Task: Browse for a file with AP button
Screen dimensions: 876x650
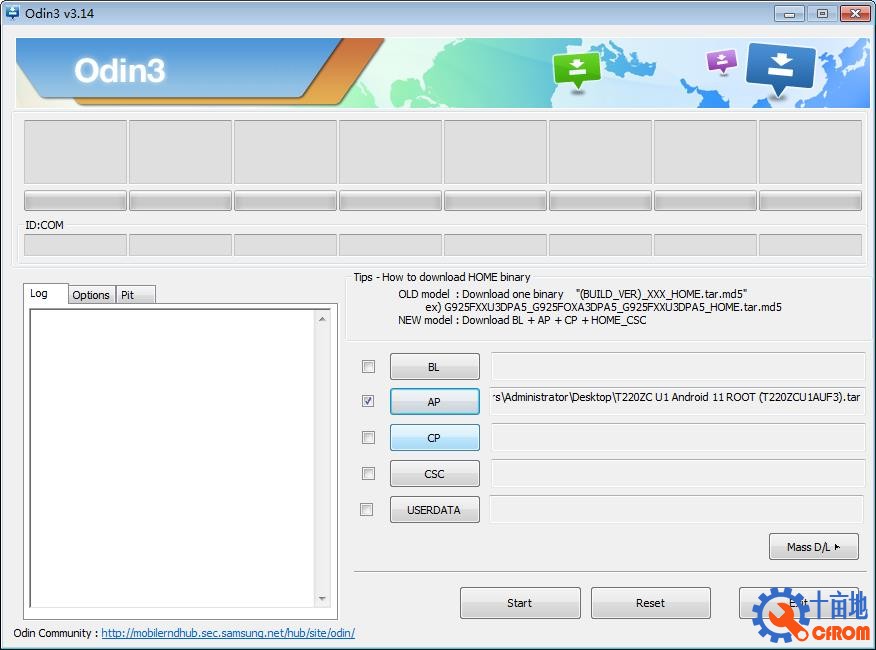Action: 434,402
